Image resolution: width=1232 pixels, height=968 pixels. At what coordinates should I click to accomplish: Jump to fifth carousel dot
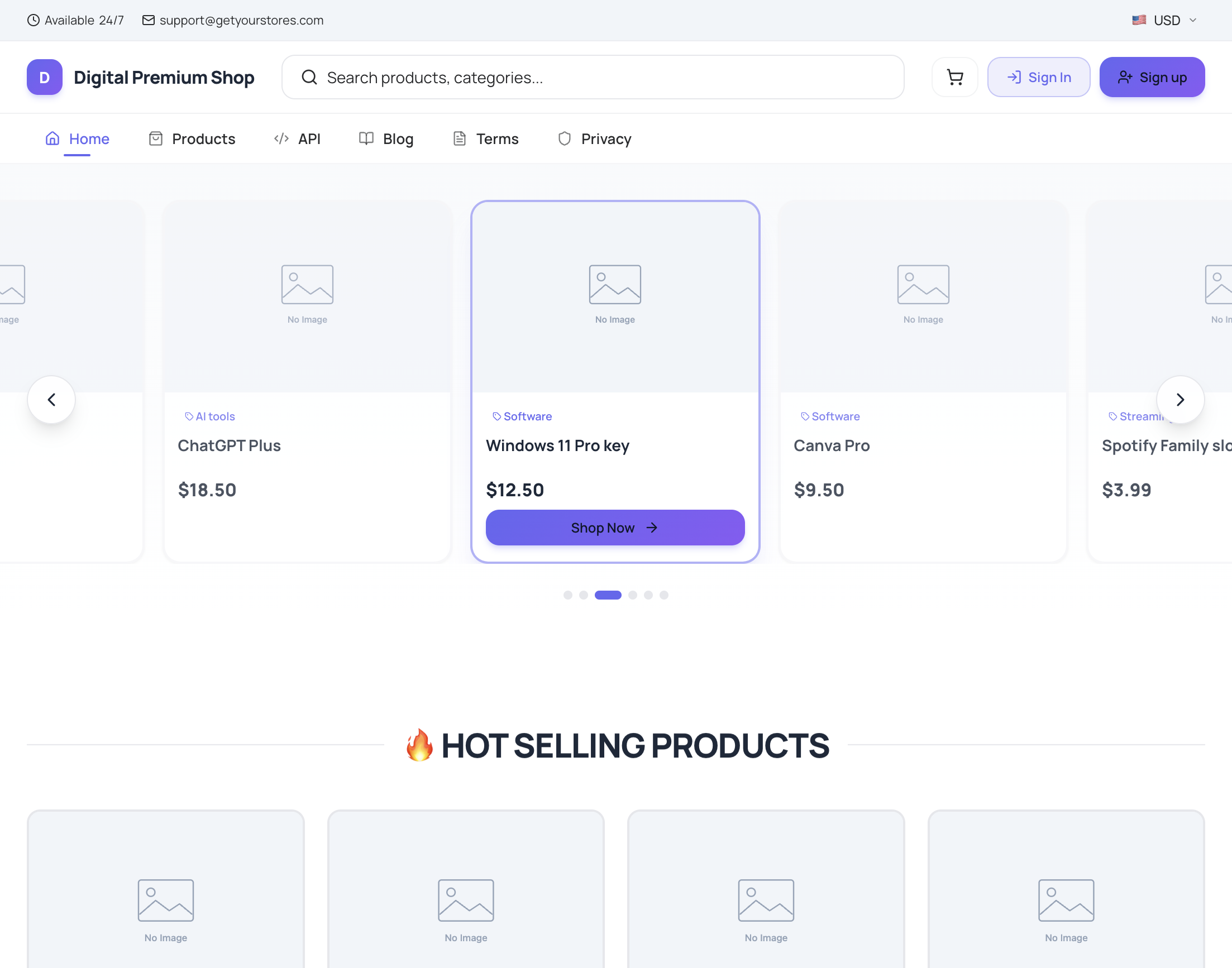pos(648,595)
